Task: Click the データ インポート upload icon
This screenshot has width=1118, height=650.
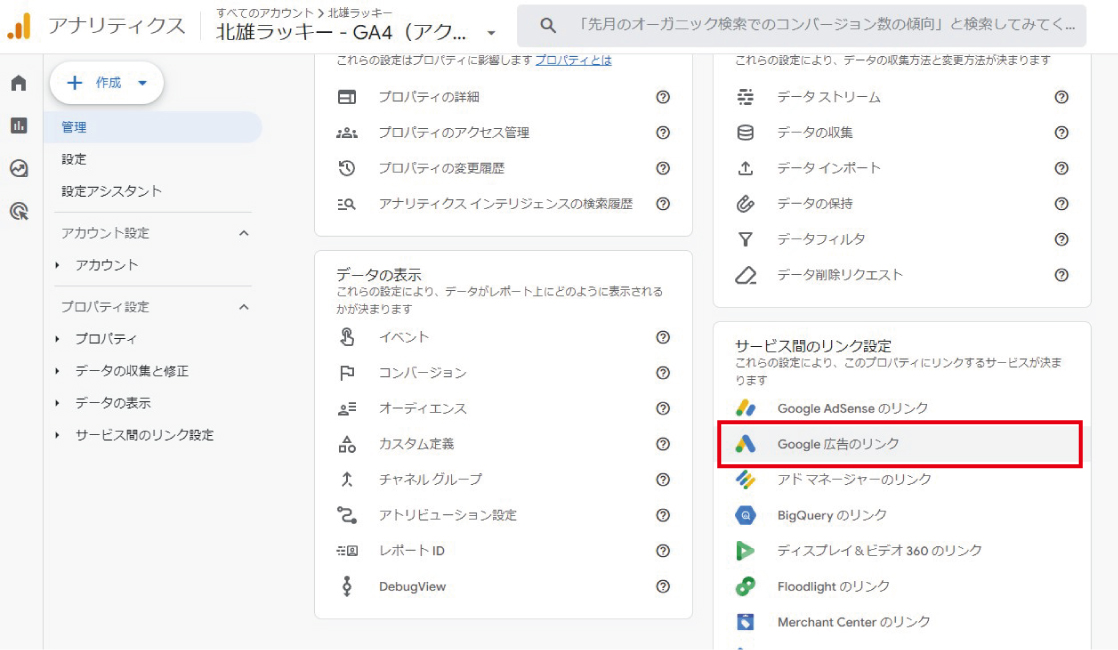Action: coord(745,168)
